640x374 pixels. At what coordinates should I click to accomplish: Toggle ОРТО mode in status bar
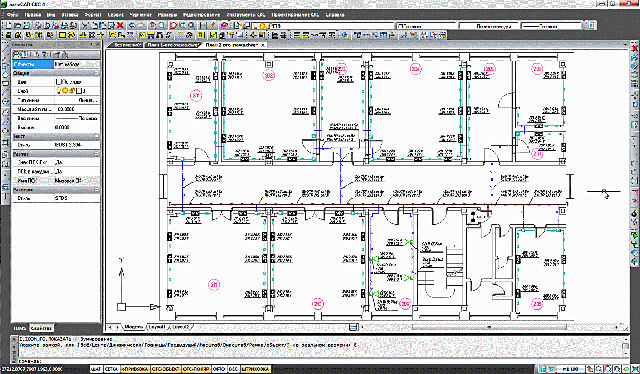click(x=219, y=369)
